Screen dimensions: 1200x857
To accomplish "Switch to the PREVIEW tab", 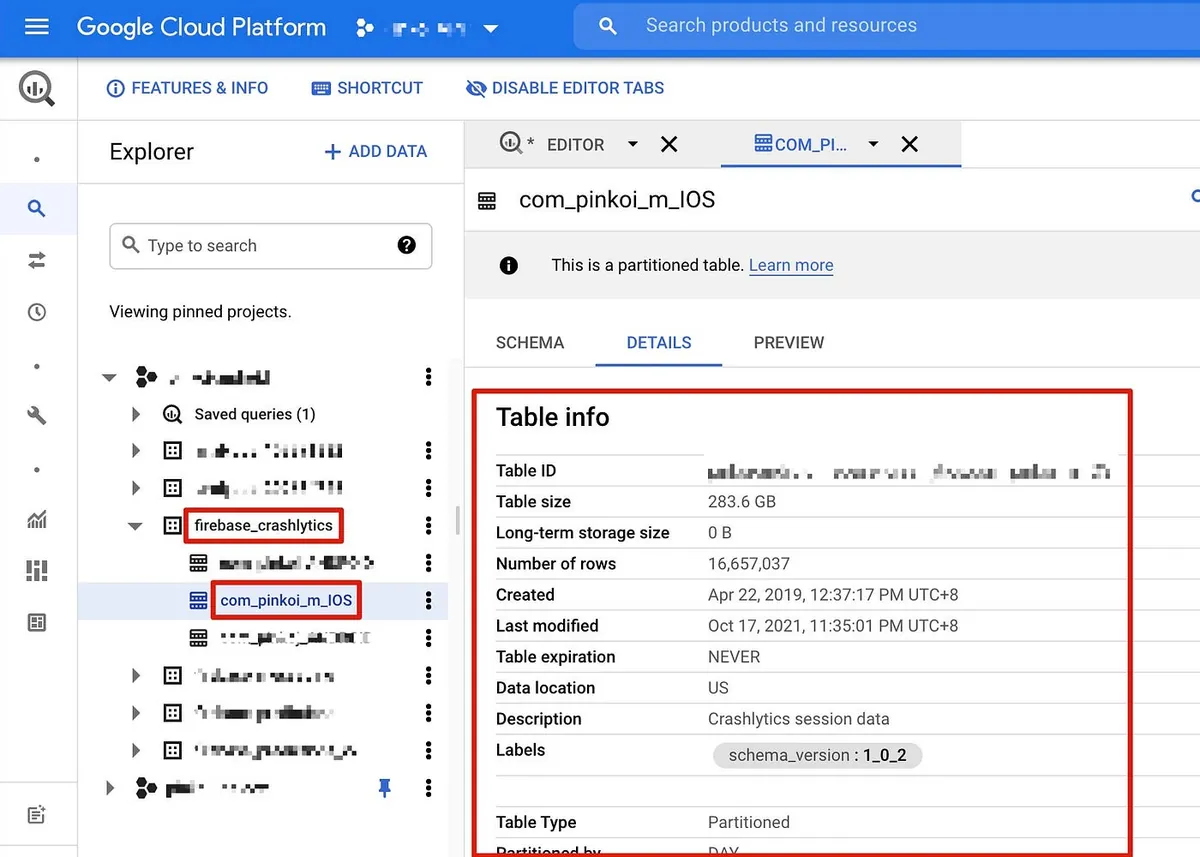I will 788,342.
